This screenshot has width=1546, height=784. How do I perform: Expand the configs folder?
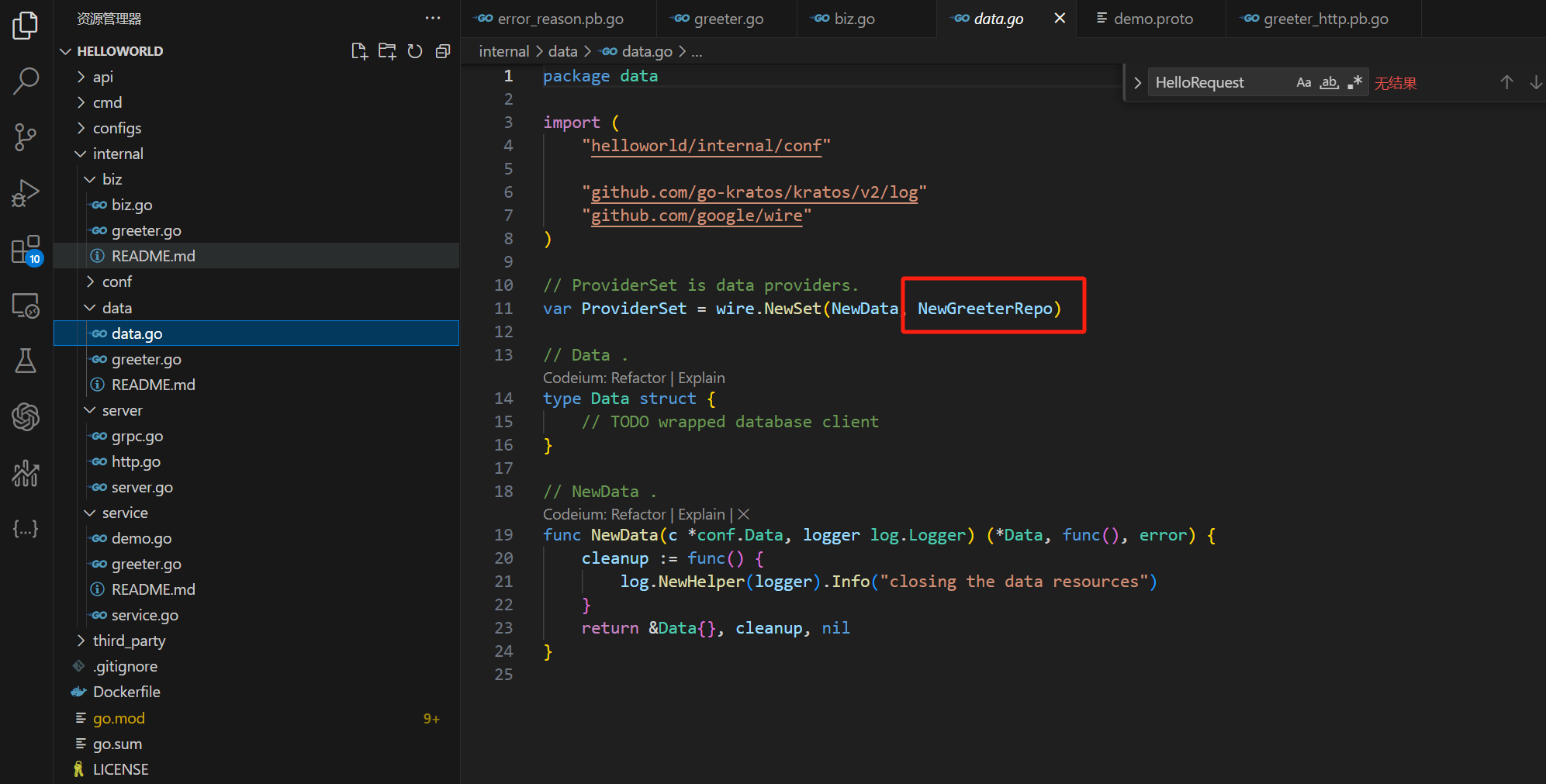256,128
